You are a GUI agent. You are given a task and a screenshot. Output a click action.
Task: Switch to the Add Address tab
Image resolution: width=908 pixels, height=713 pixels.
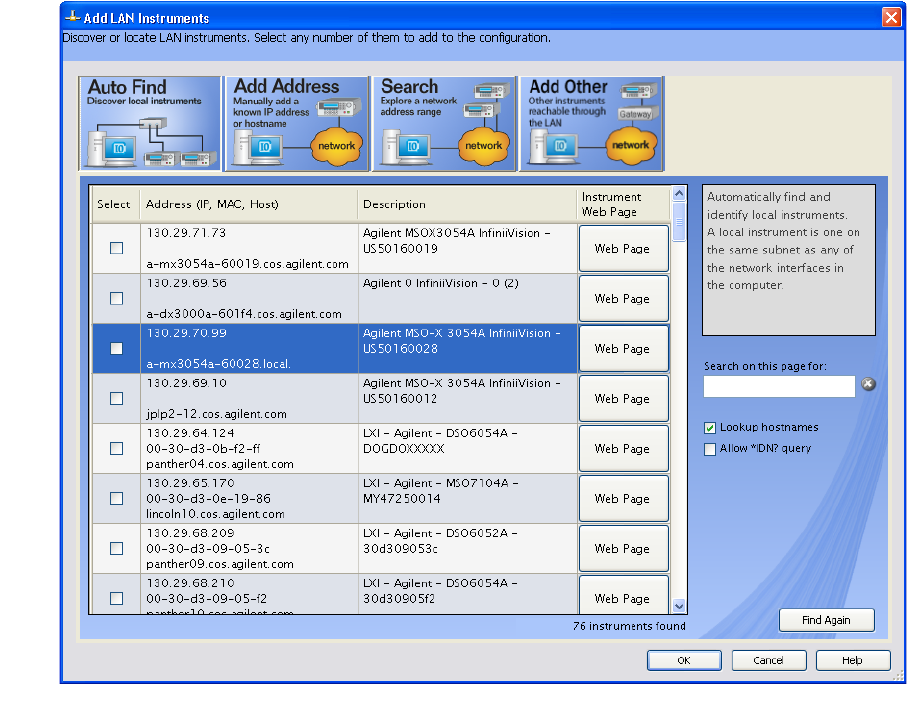pos(297,123)
